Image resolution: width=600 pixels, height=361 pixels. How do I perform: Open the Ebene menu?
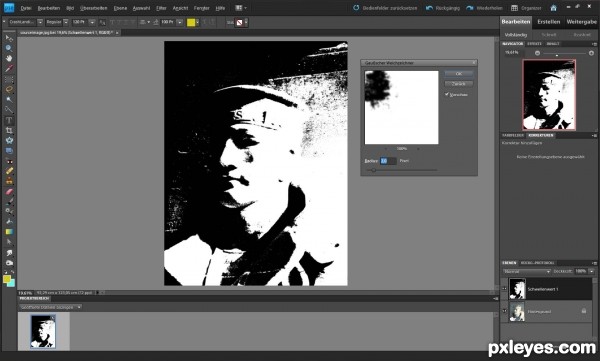click(x=120, y=8)
